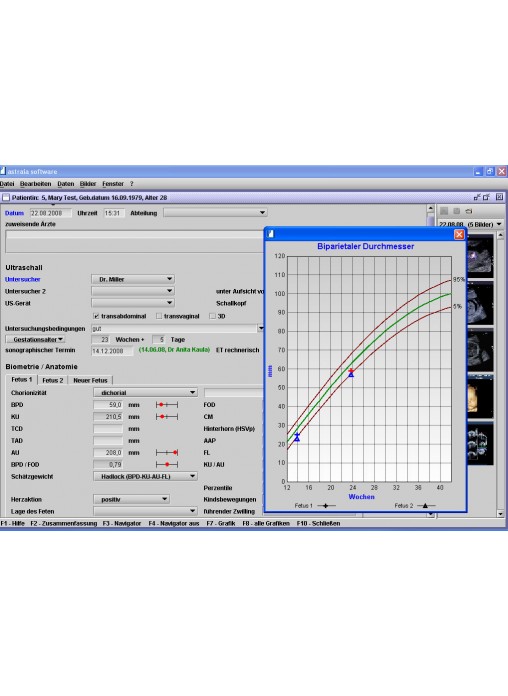
Task: Expand the Untersuchungsbedingungen combo box arrow
Action: [x=261, y=328]
